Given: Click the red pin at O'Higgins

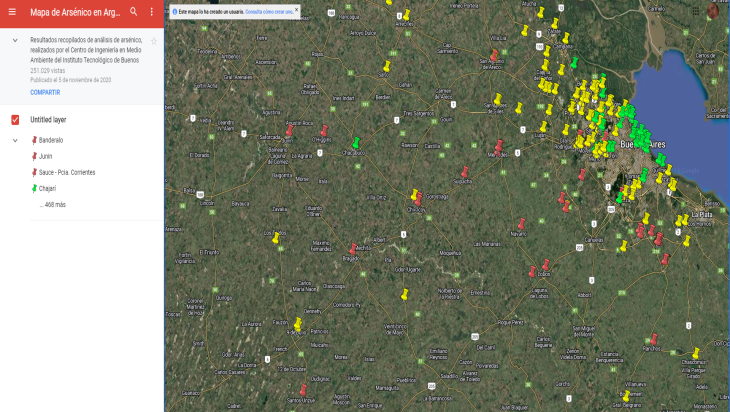Looking at the screenshot, I should 324,131.
